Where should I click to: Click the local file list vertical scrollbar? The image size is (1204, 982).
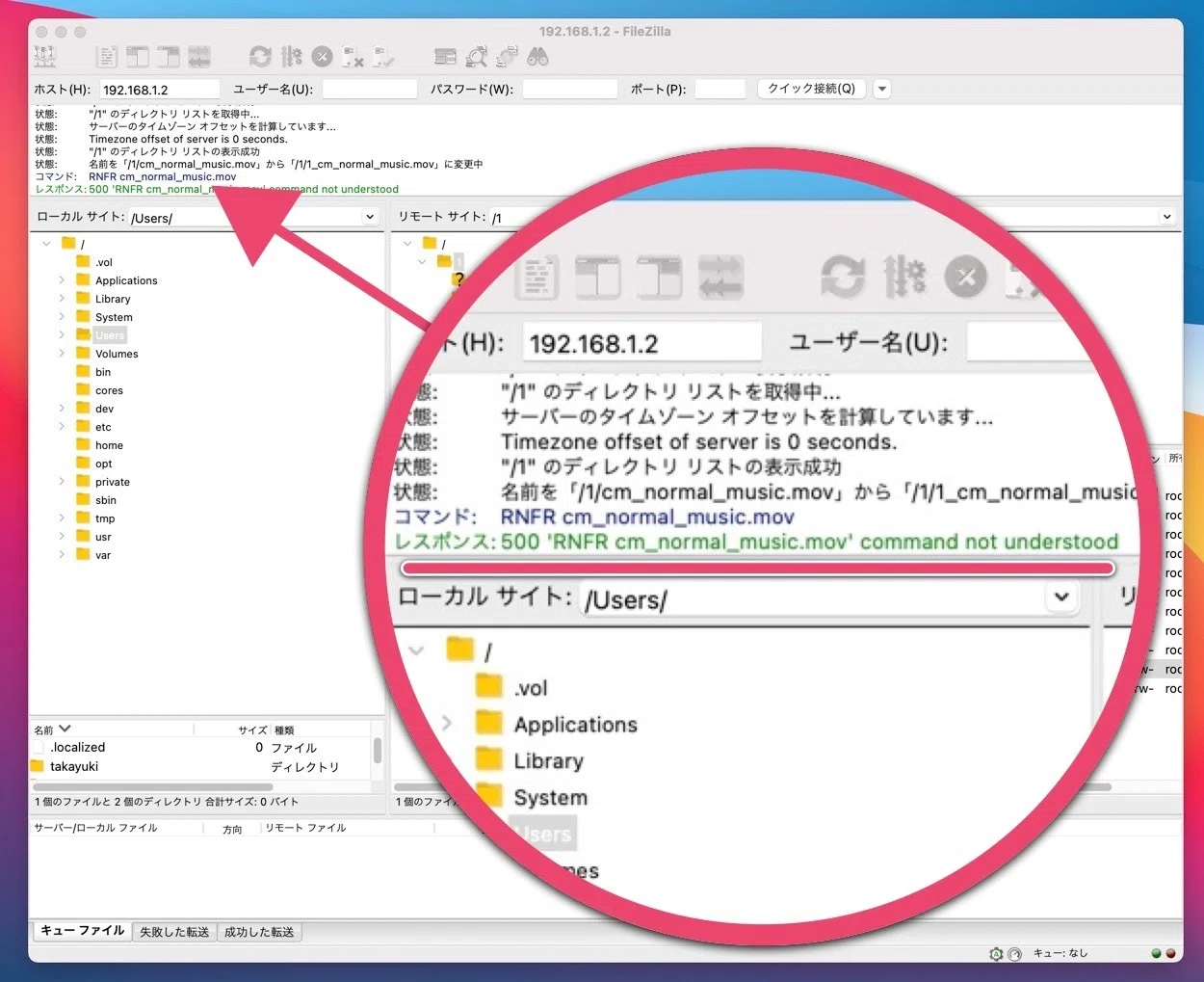click(377, 751)
